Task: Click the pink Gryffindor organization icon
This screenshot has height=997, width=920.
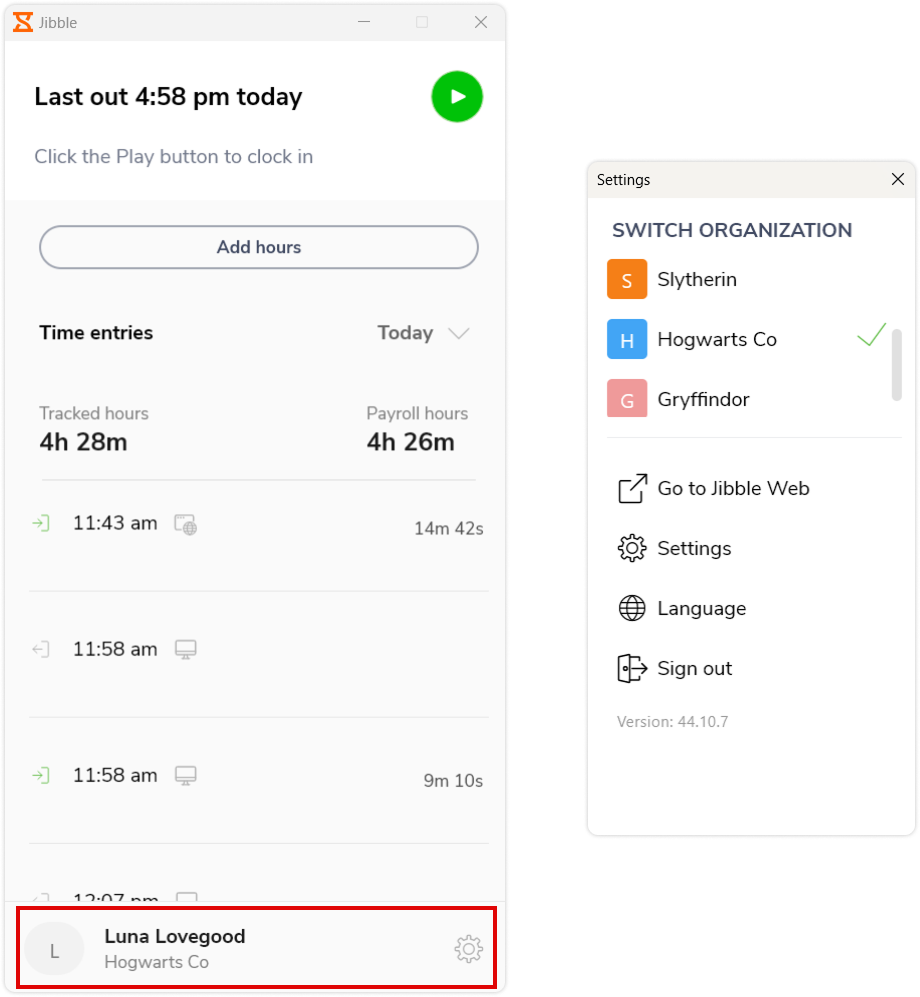Action: click(627, 399)
